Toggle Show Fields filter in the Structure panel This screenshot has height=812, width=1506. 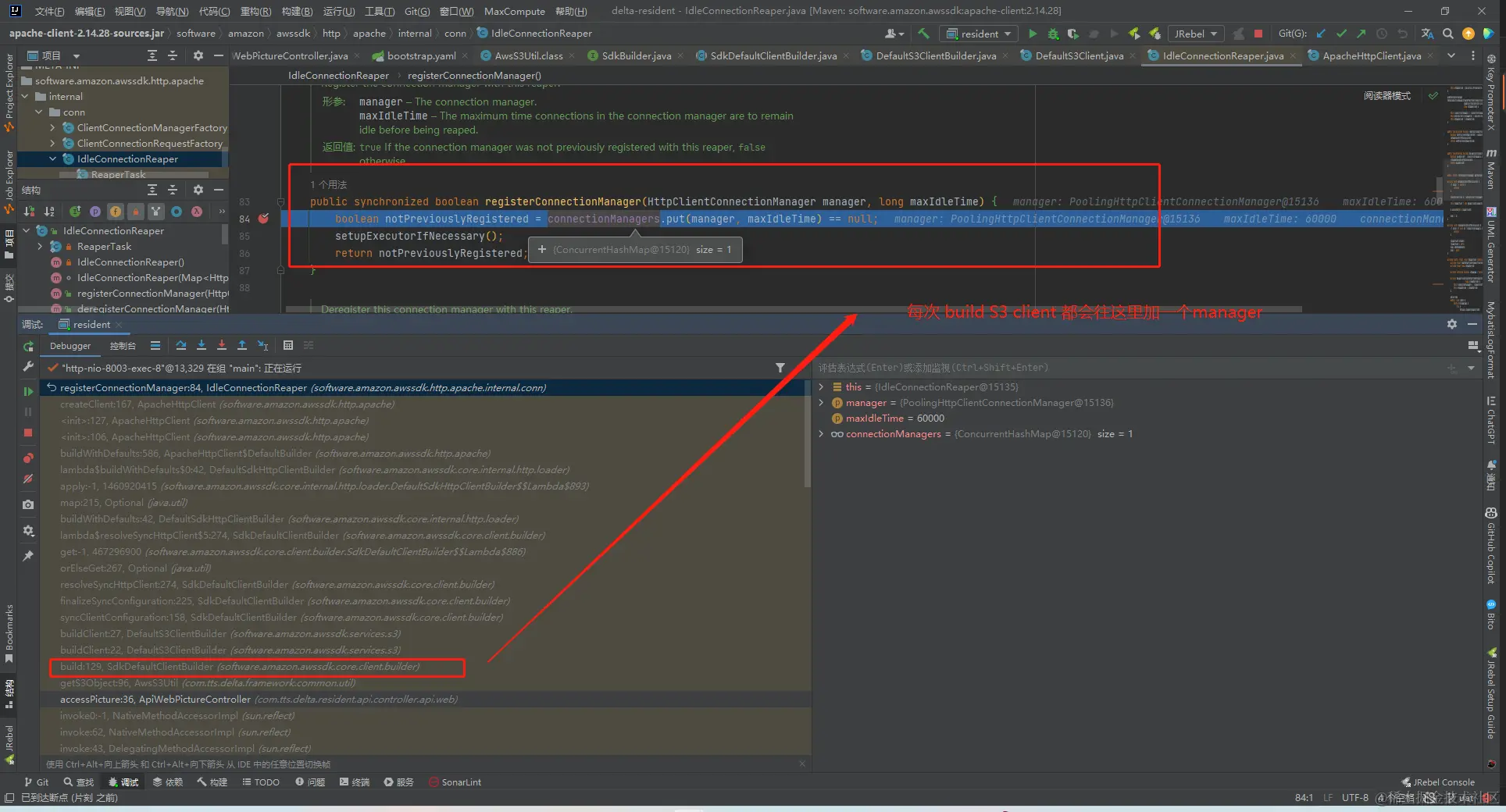pyautogui.click(x=116, y=211)
